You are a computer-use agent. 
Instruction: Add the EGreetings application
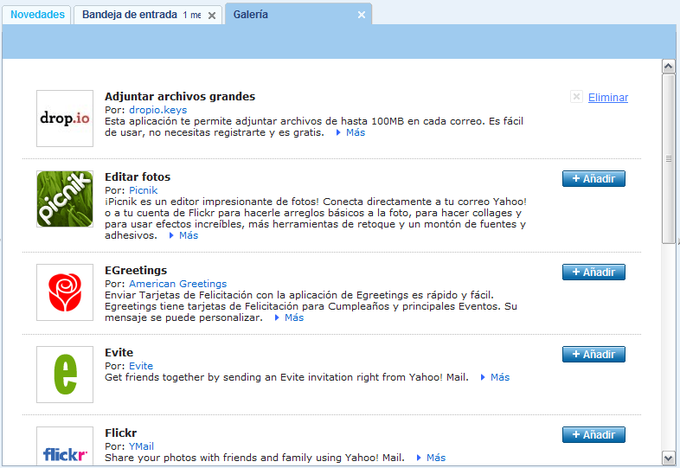coord(594,272)
